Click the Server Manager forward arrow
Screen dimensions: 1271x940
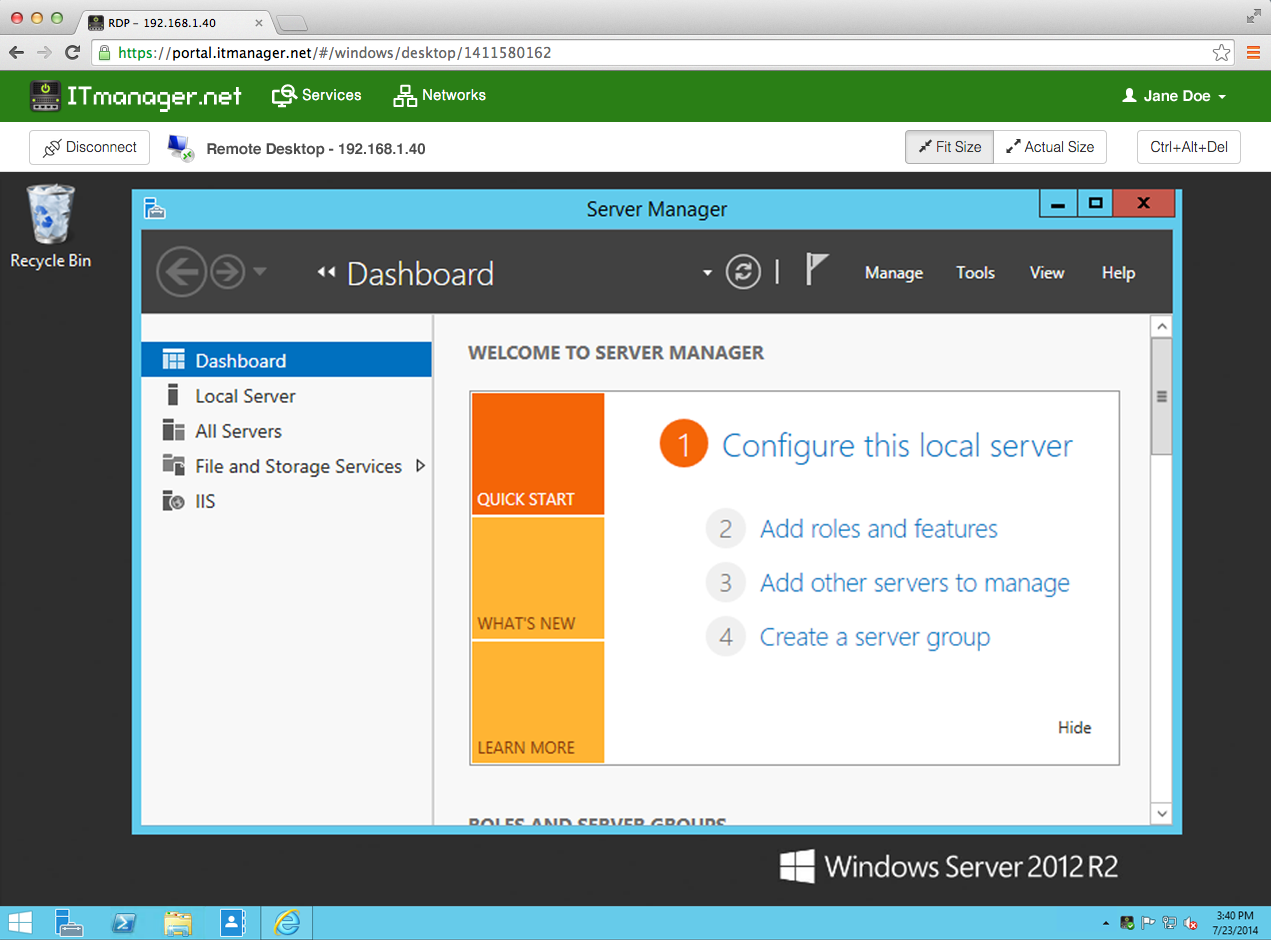(228, 272)
